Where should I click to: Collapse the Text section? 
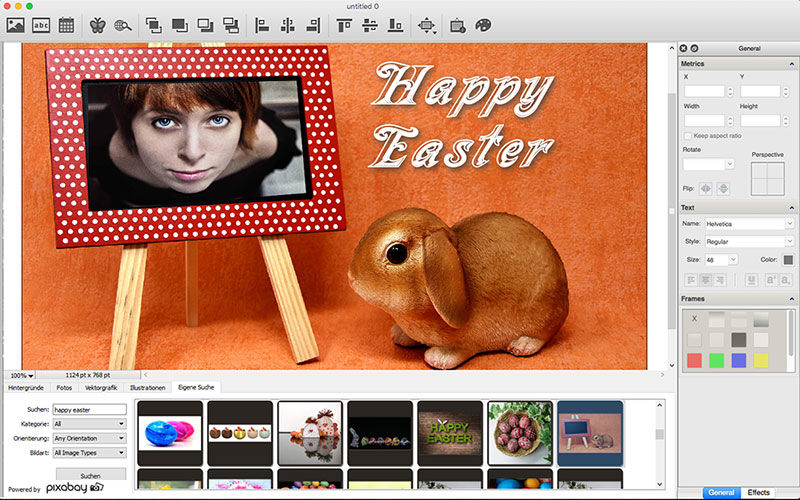[x=792, y=208]
